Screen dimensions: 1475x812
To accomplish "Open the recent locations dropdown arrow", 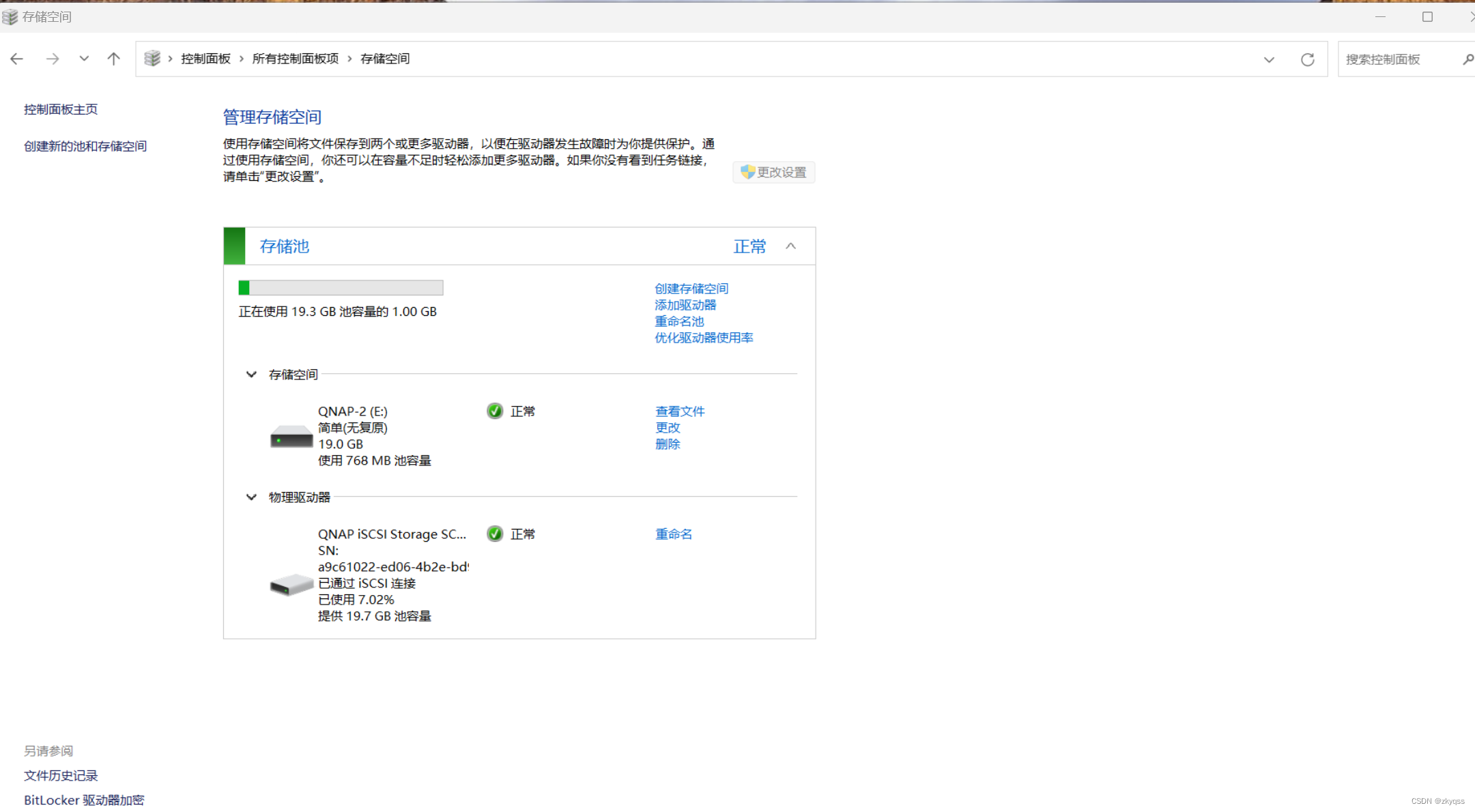I will [84, 59].
